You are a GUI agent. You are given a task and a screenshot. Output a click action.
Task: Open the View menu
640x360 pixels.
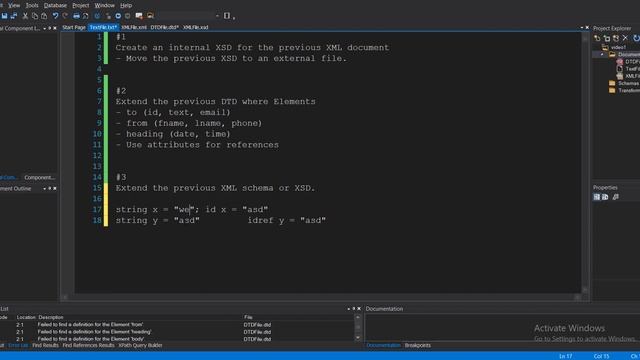[x=14, y=5]
